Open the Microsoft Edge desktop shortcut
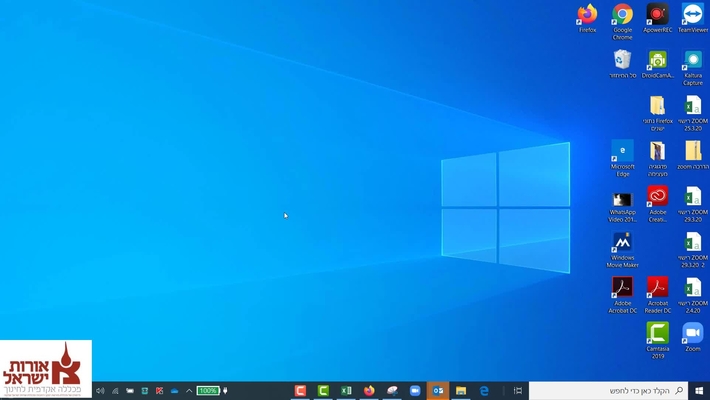The image size is (710, 400). [622, 159]
